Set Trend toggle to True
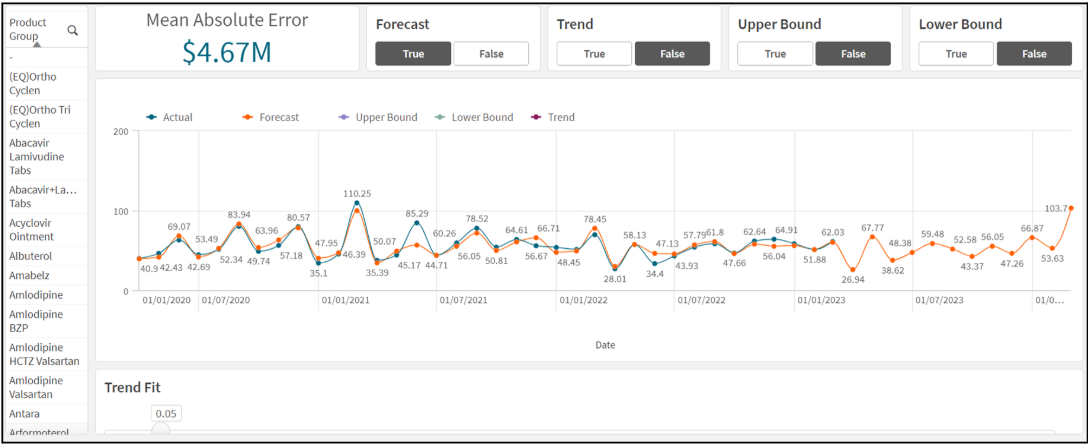Image resolution: width=1088 pixels, height=445 pixels. pos(594,53)
